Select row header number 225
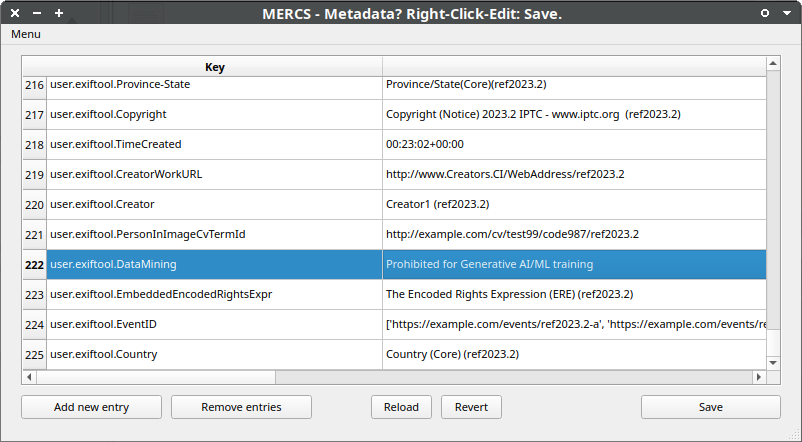This screenshot has width=802, height=442. coord(35,355)
